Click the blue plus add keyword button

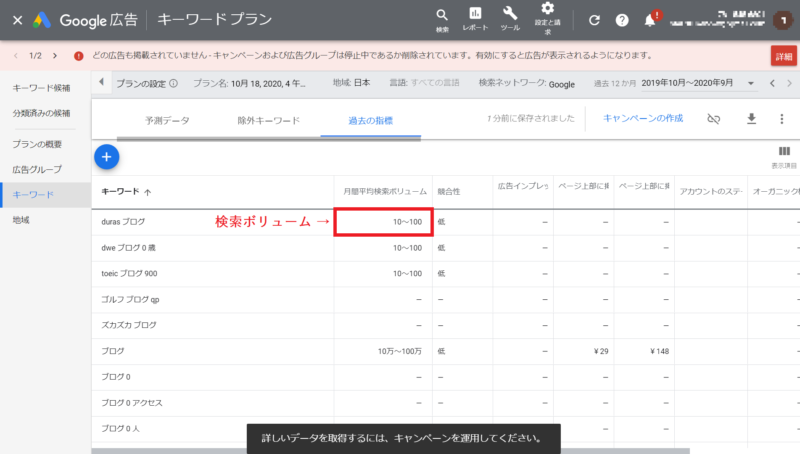coord(107,157)
